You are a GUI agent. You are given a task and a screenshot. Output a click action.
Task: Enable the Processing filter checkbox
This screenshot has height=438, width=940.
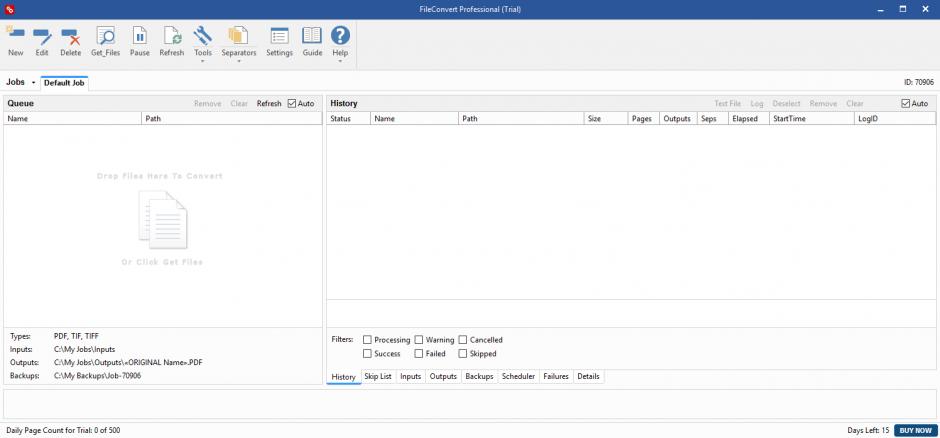[367, 340]
